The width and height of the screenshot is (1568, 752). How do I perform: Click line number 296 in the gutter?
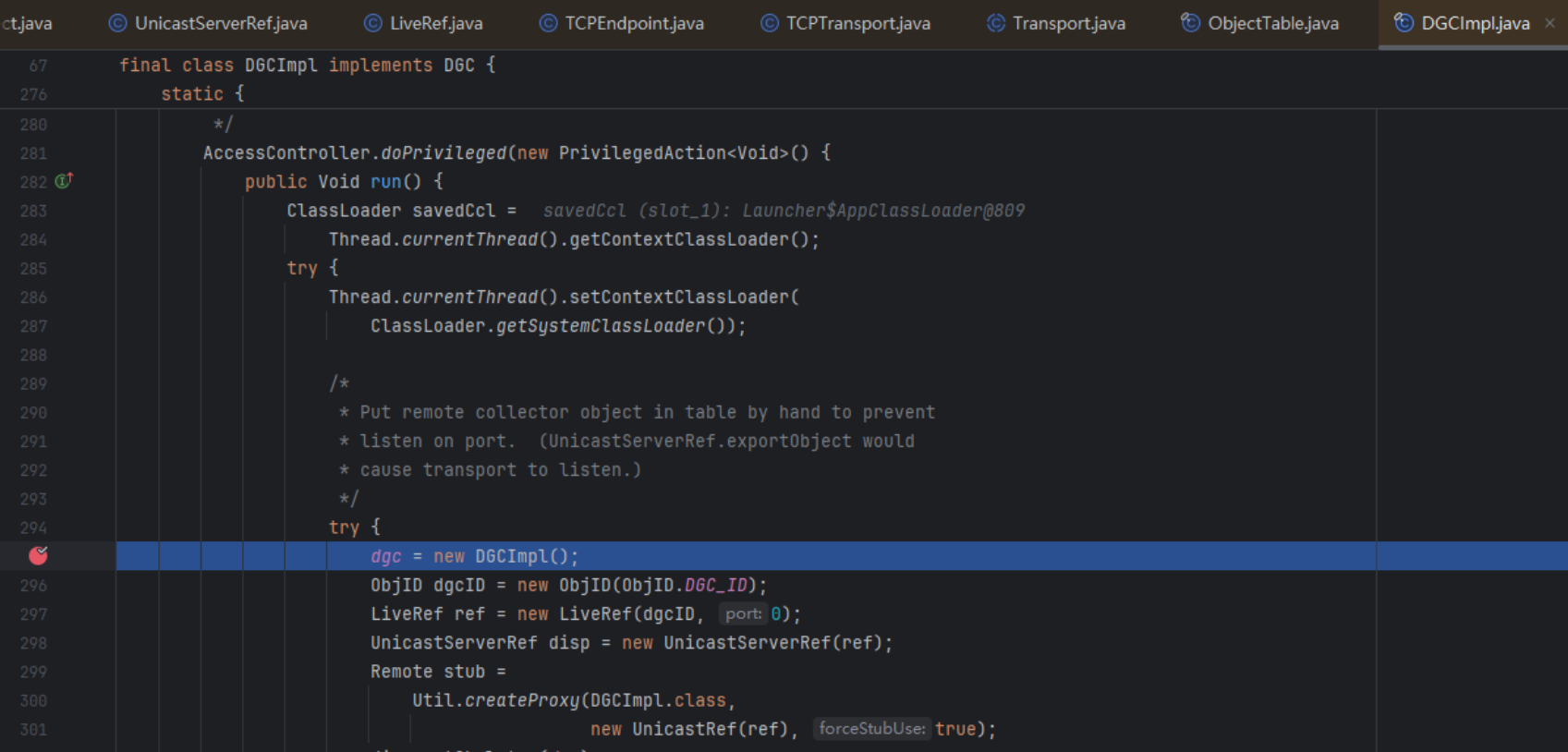(x=33, y=585)
